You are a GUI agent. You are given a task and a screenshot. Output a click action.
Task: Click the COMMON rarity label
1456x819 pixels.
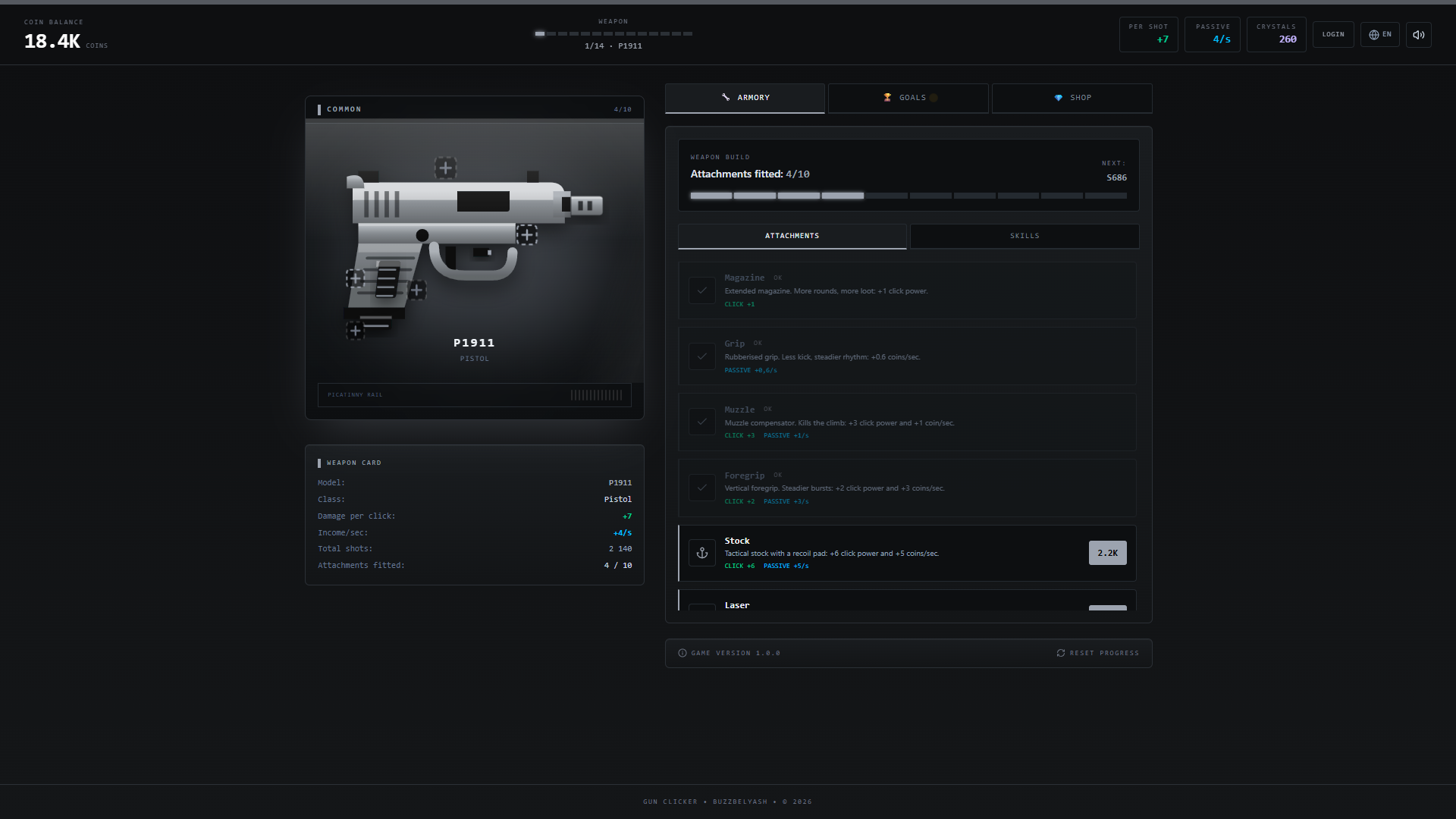(x=344, y=109)
